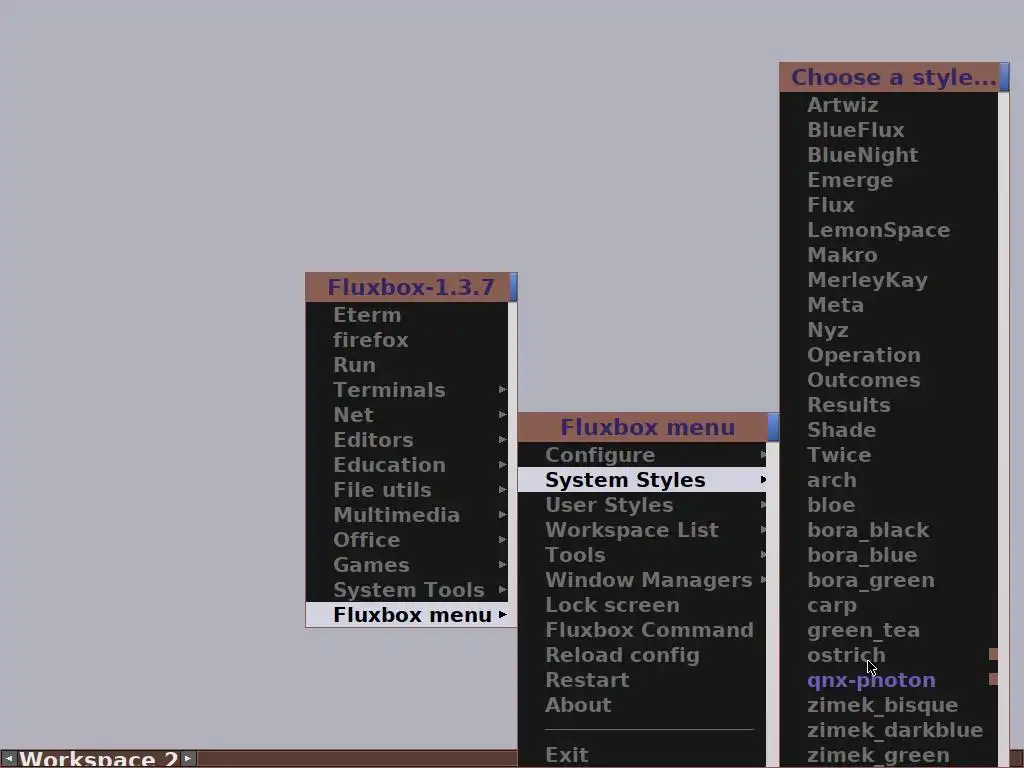Click Reload config
1024x768 pixels.
(x=642, y=655)
